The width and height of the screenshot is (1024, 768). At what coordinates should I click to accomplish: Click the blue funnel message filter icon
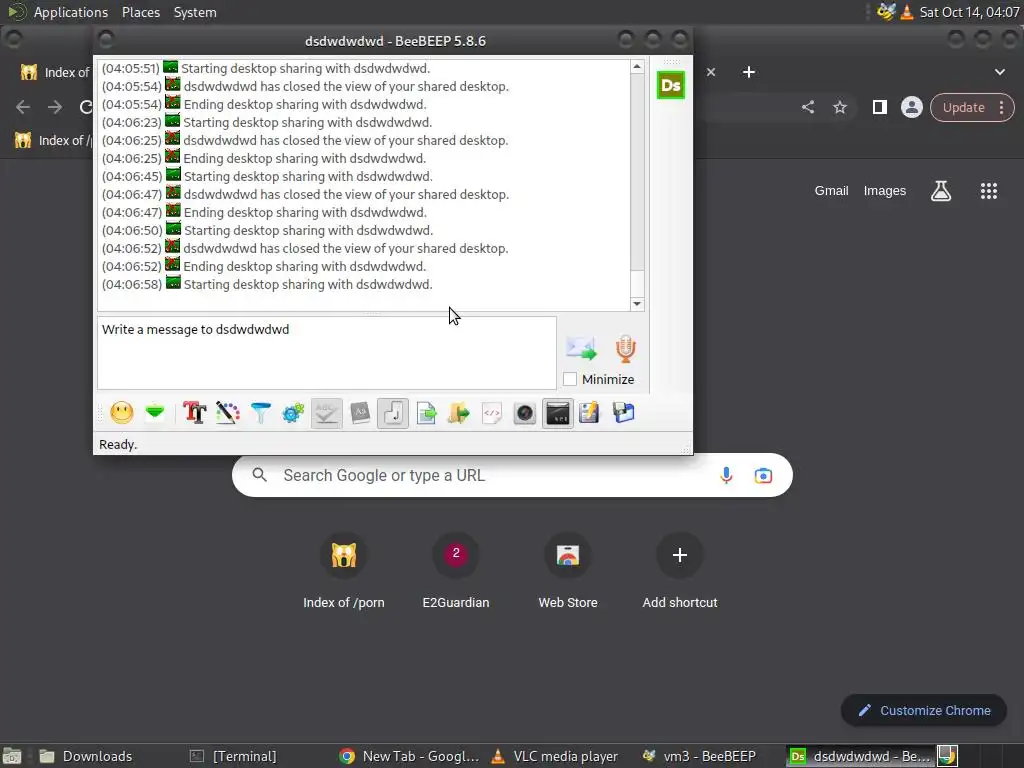pyautogui.click(x=261, y=413)
